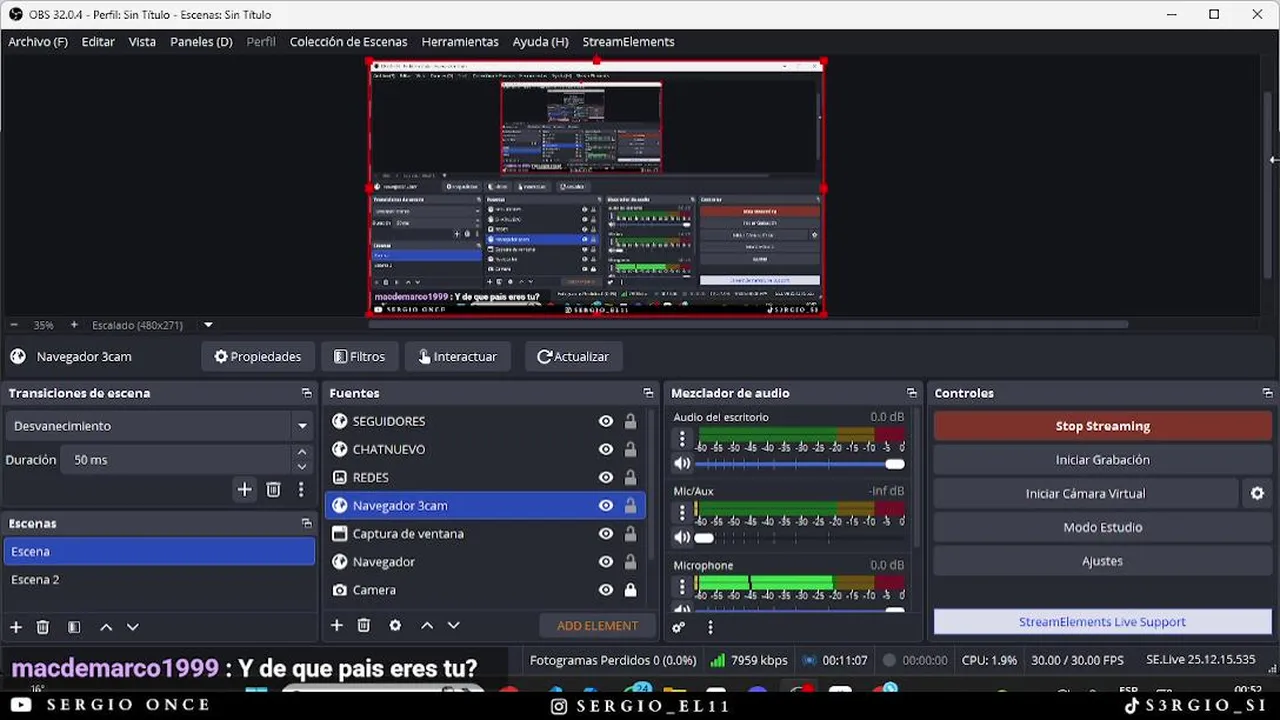Adjust Audio del escritorio volume slider

click(800, 464)
